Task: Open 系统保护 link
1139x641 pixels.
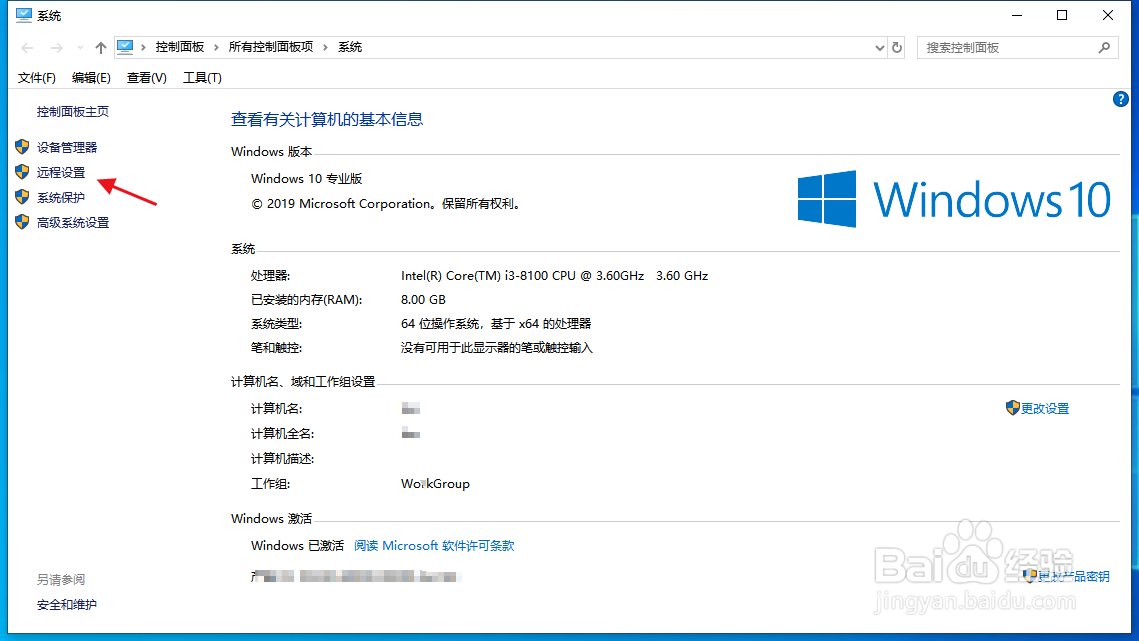Action: pyautogui.click(x=61, y=198)
